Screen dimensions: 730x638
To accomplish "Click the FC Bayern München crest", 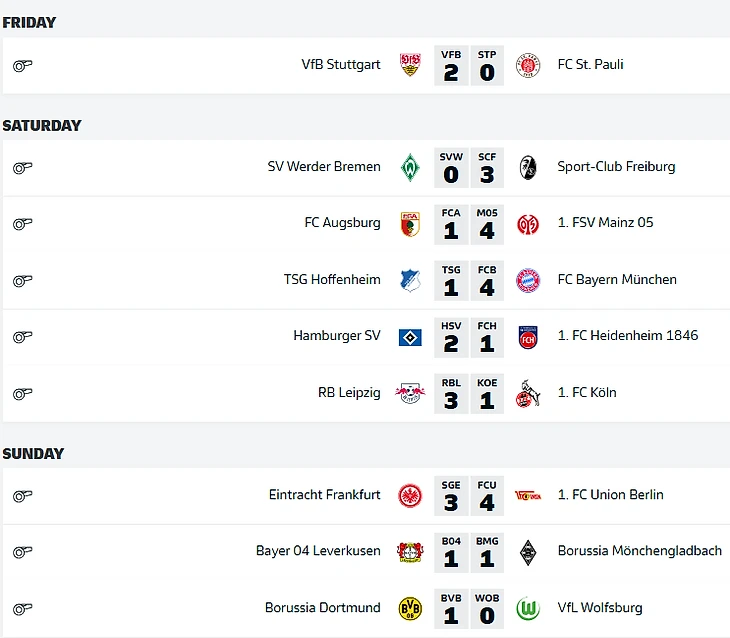I will tap(528, 280).
